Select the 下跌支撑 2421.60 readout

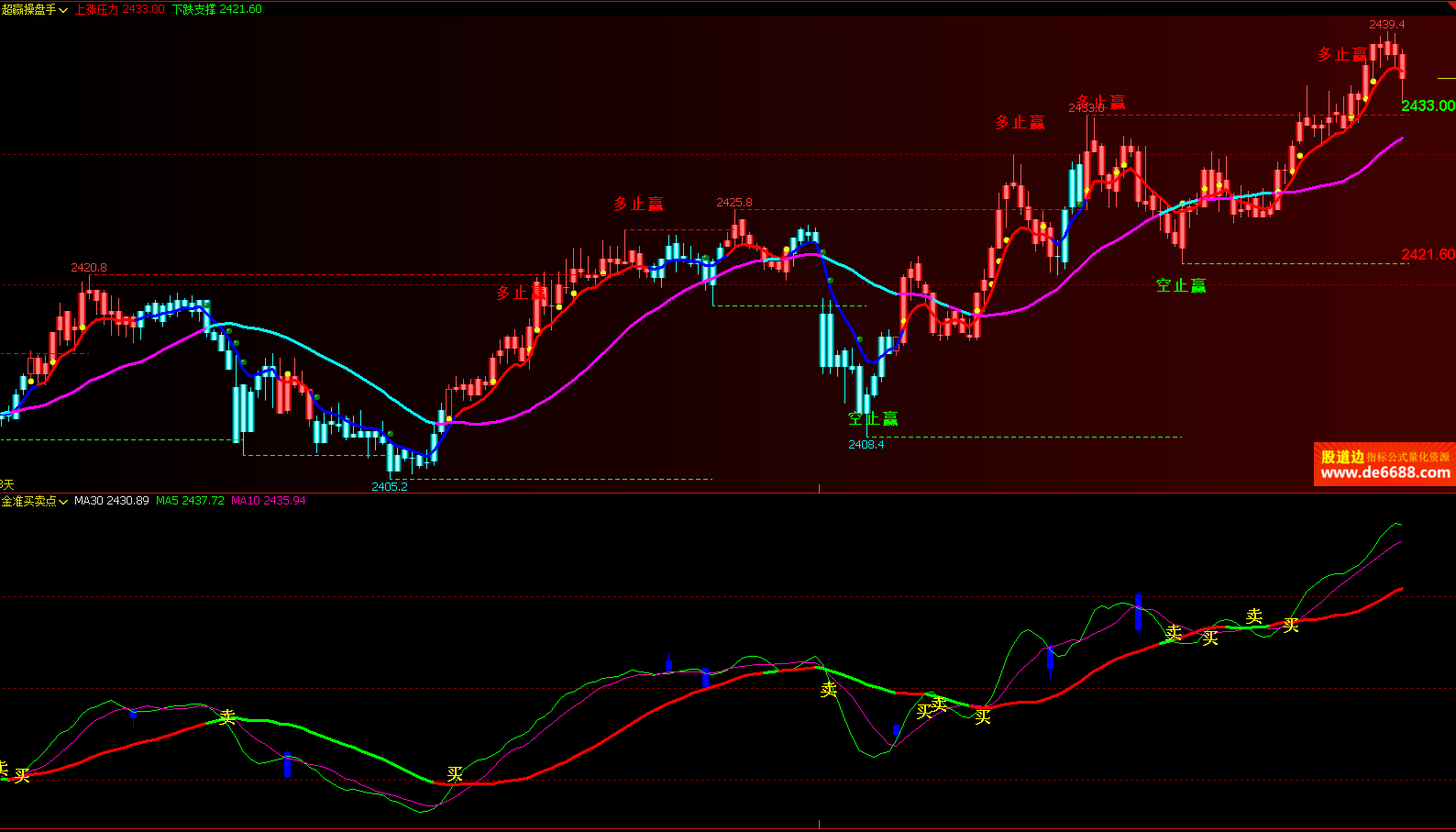217,9
